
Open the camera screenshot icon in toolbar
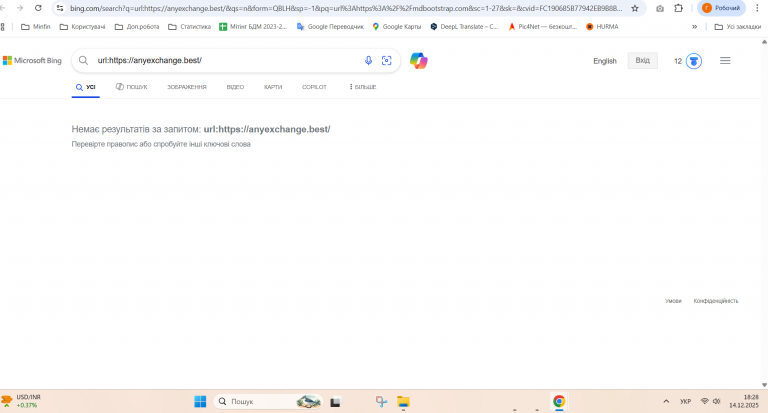pyautogui.click(x=660, y=8)
